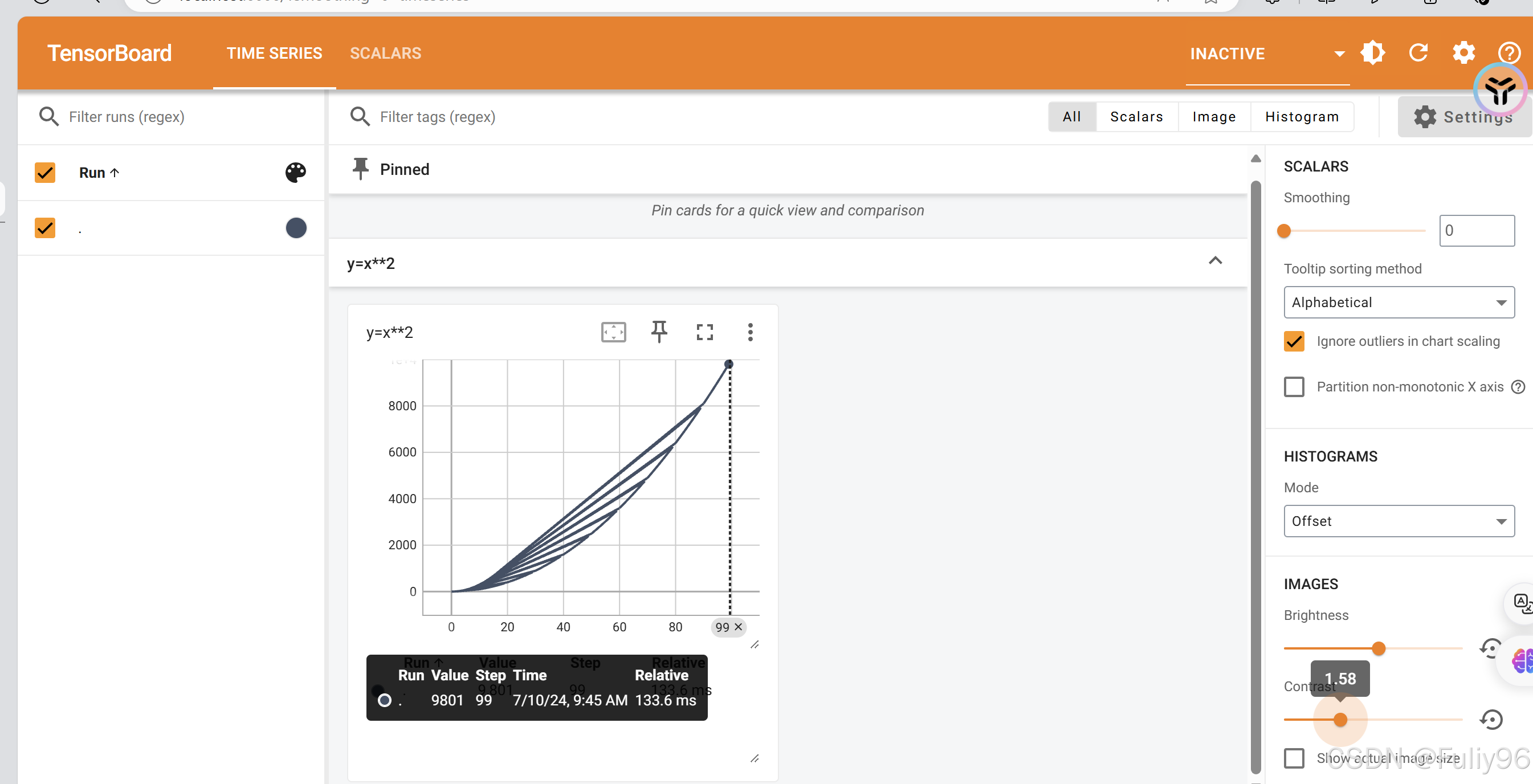Viewport: 1533px width, 784px height.
Task: Toggle dark mode brightness icon in header
Action: point(1373,53)
